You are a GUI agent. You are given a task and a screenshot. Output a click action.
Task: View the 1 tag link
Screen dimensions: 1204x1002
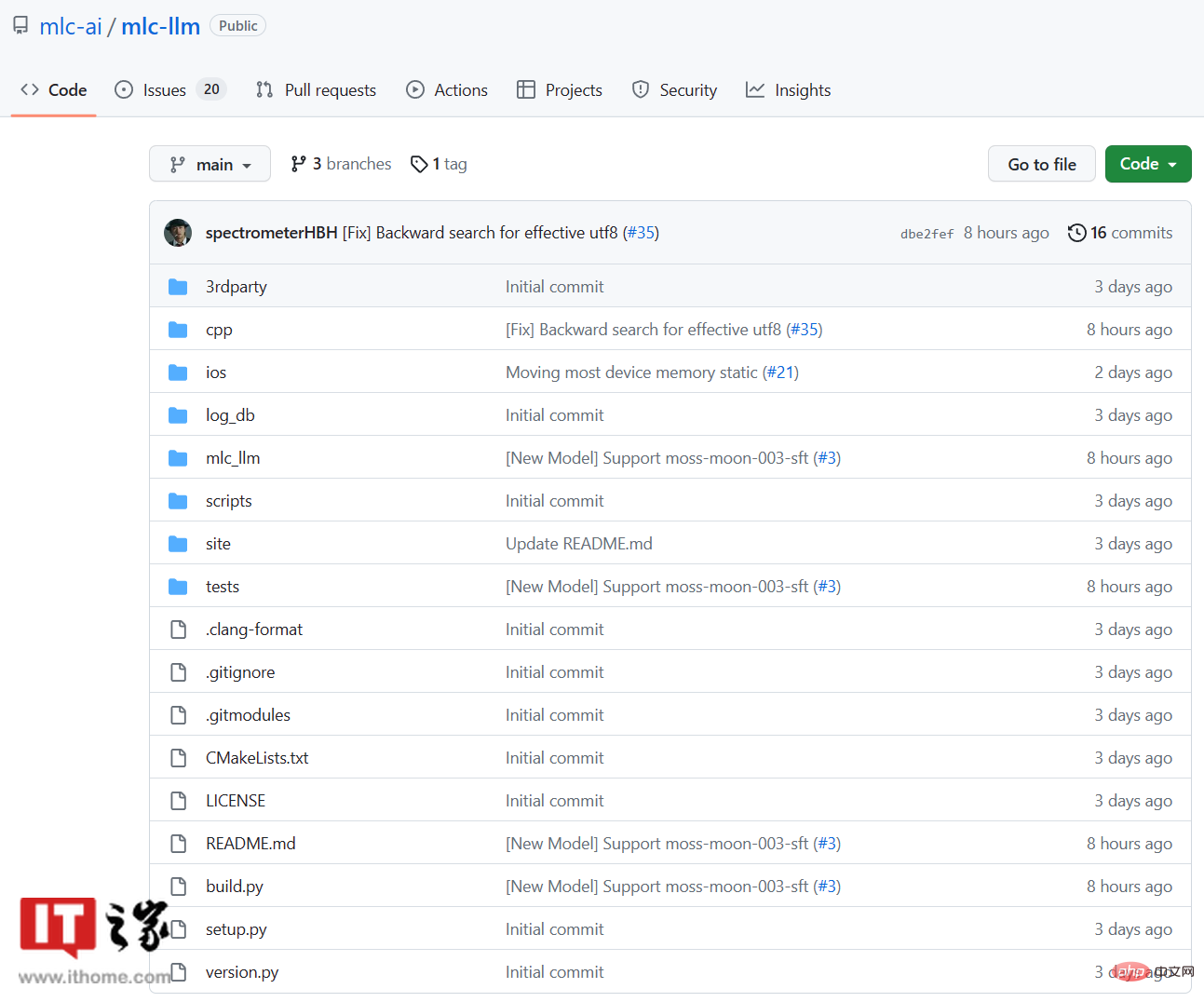pos(439,164)
